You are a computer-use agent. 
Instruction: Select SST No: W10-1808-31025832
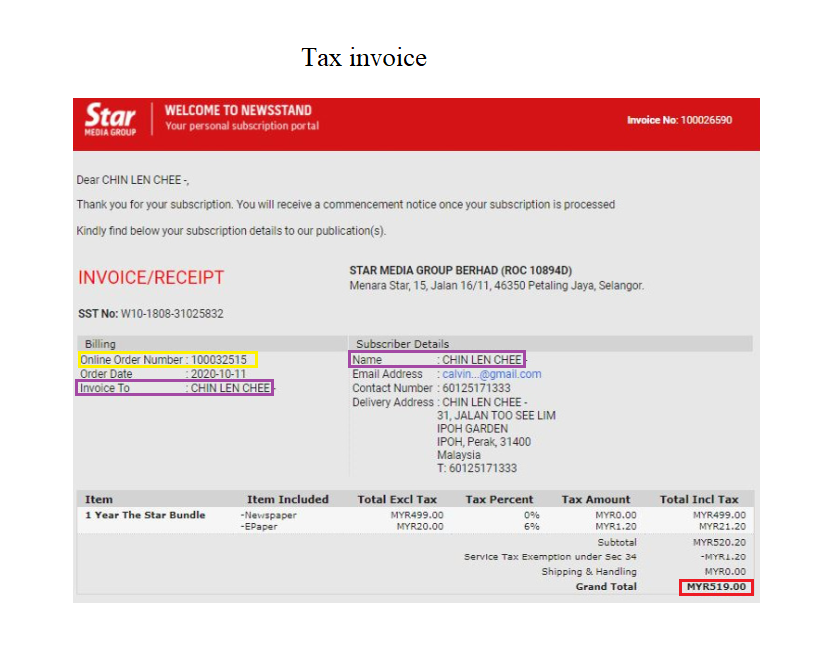pyautogui.click(x=151, y=314)
